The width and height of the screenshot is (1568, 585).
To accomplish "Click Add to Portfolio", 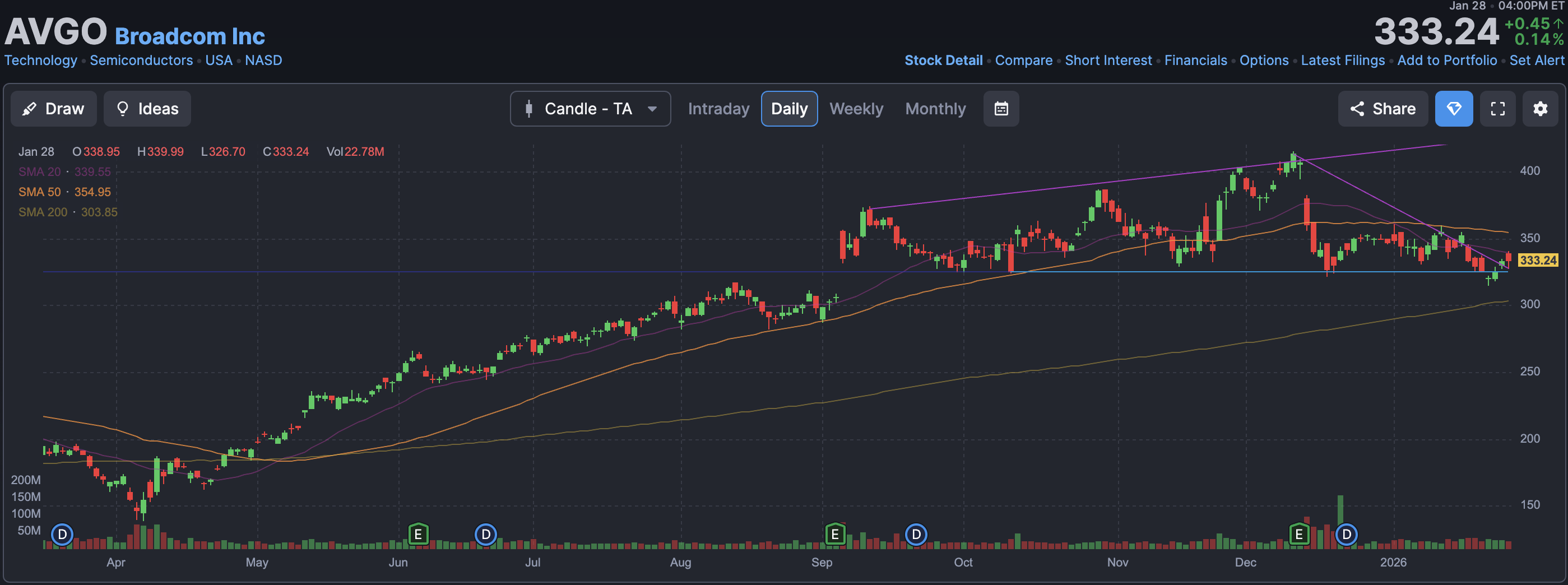I will [x=1447, y=61].
